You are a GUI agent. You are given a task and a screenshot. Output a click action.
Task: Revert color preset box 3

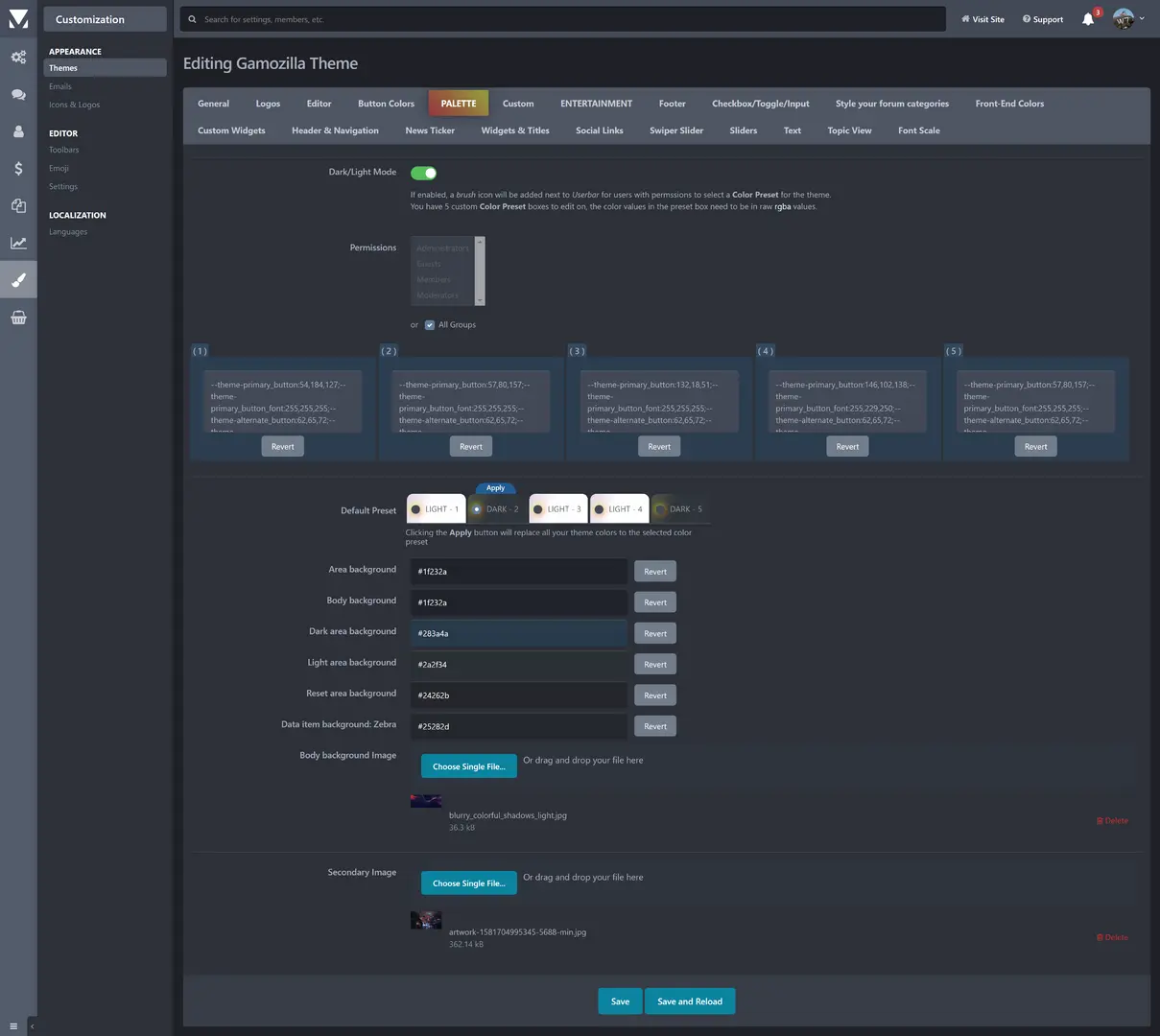coord(659,446)
